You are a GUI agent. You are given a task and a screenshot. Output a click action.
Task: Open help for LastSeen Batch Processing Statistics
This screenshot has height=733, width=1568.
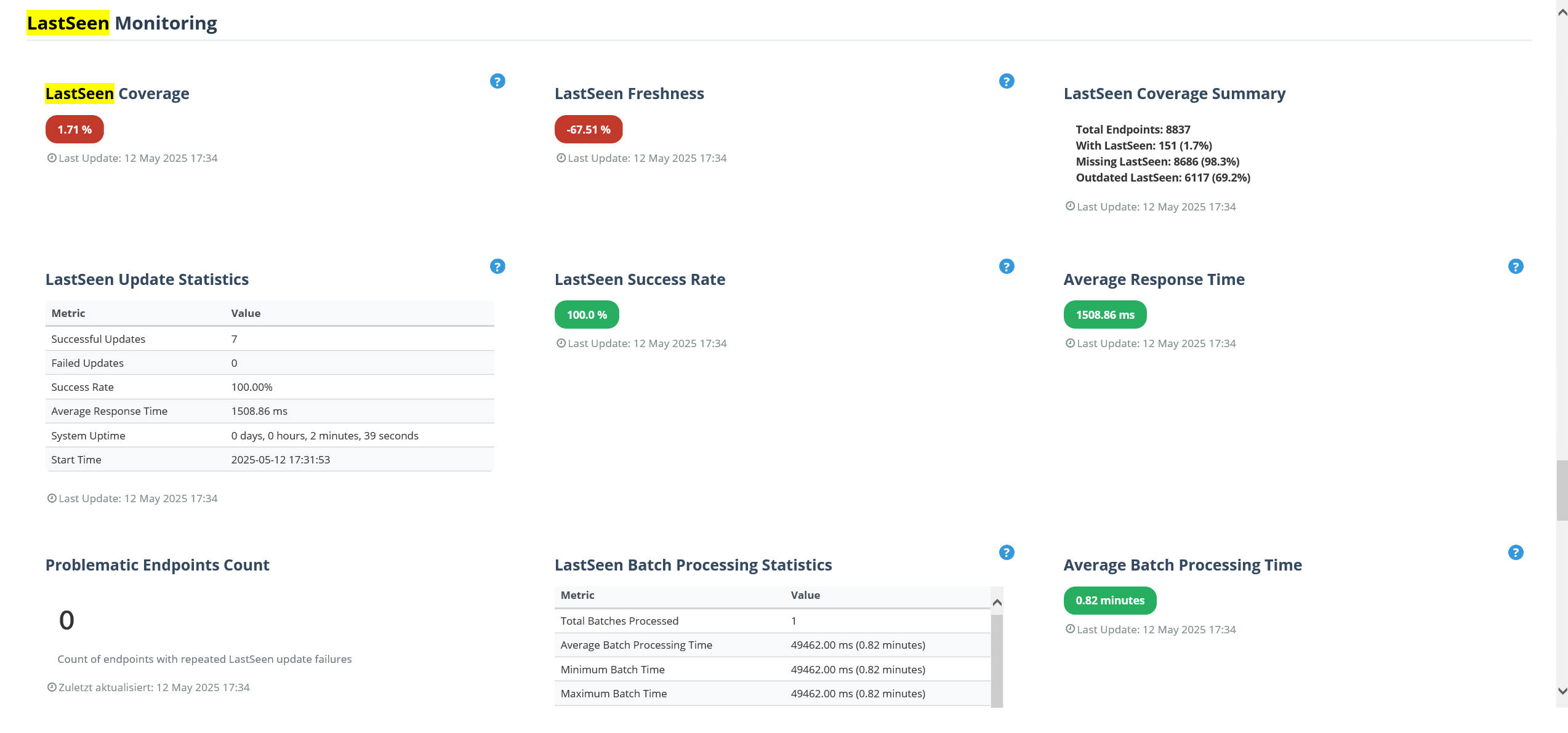click(x=1007, y=552)
